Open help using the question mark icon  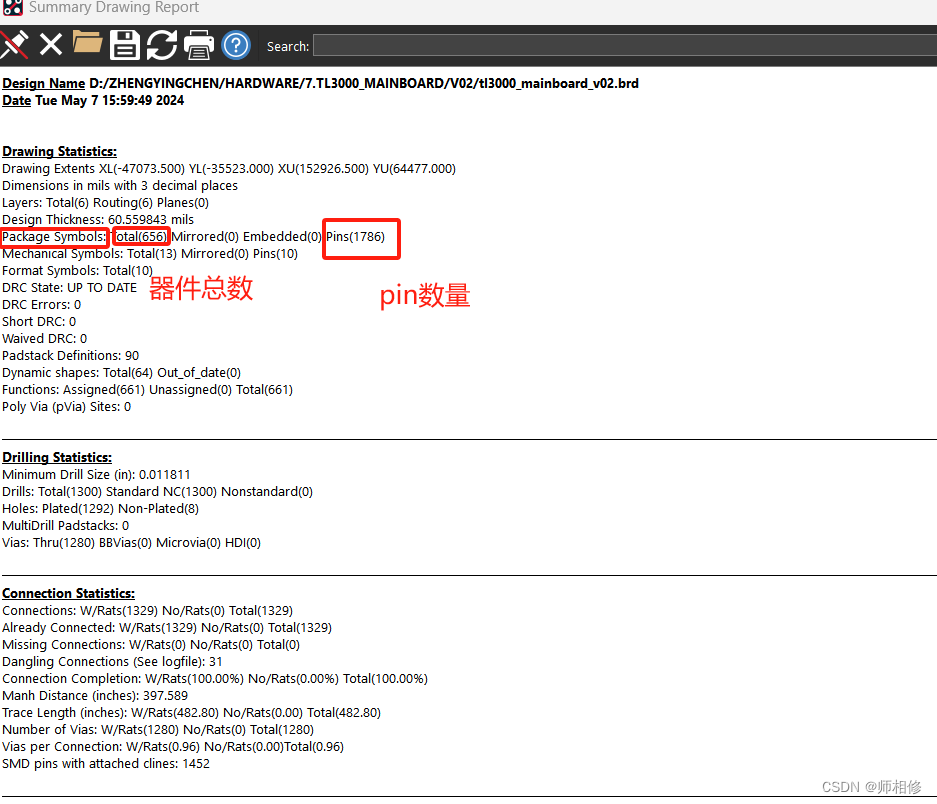236,44
